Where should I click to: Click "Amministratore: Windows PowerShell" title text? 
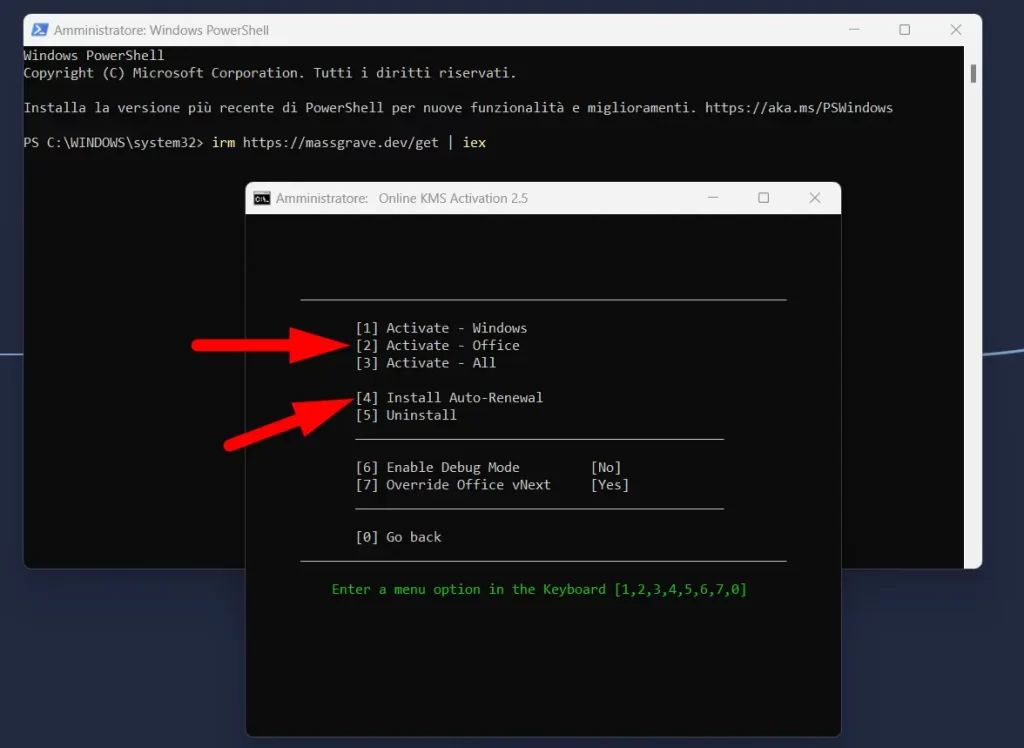coord(161,30)
